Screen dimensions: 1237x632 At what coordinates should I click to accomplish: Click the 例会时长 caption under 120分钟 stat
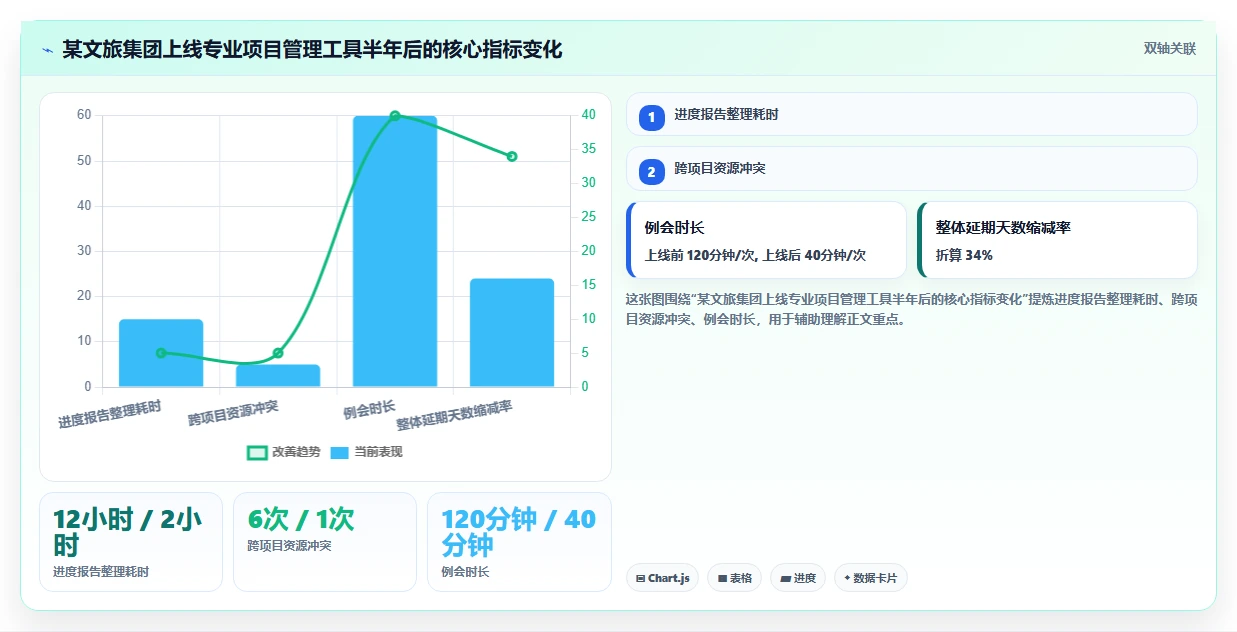[x=465, y=572]
